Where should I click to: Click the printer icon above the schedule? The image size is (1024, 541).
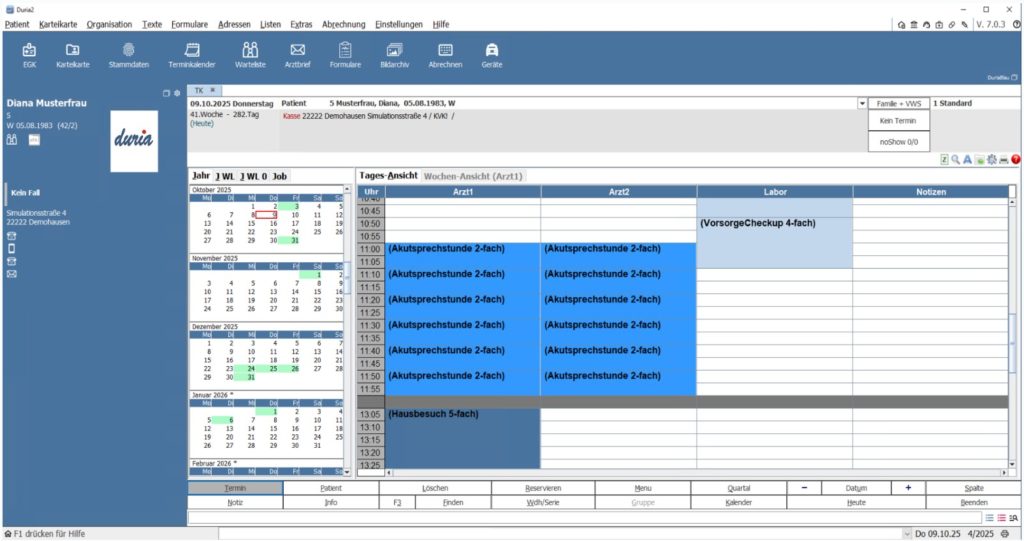click(x=1004, y=159)
